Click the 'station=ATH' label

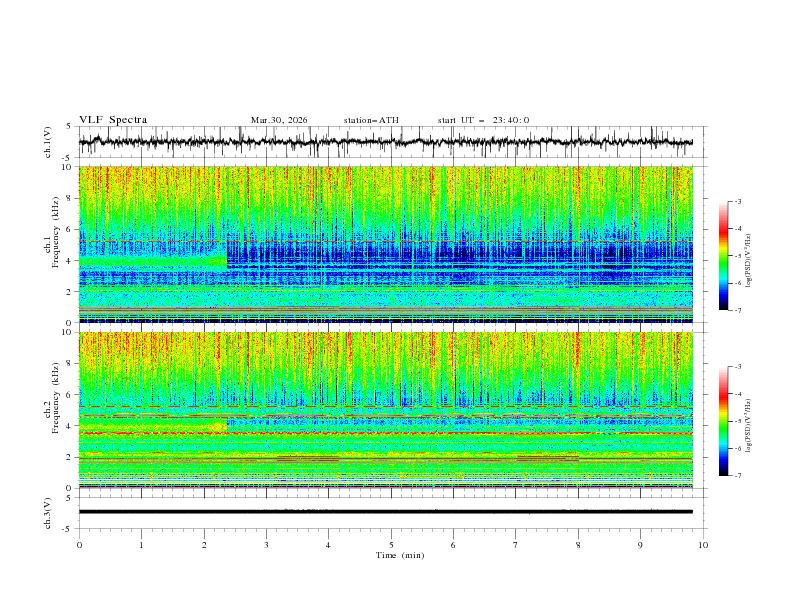coord(371,120)
